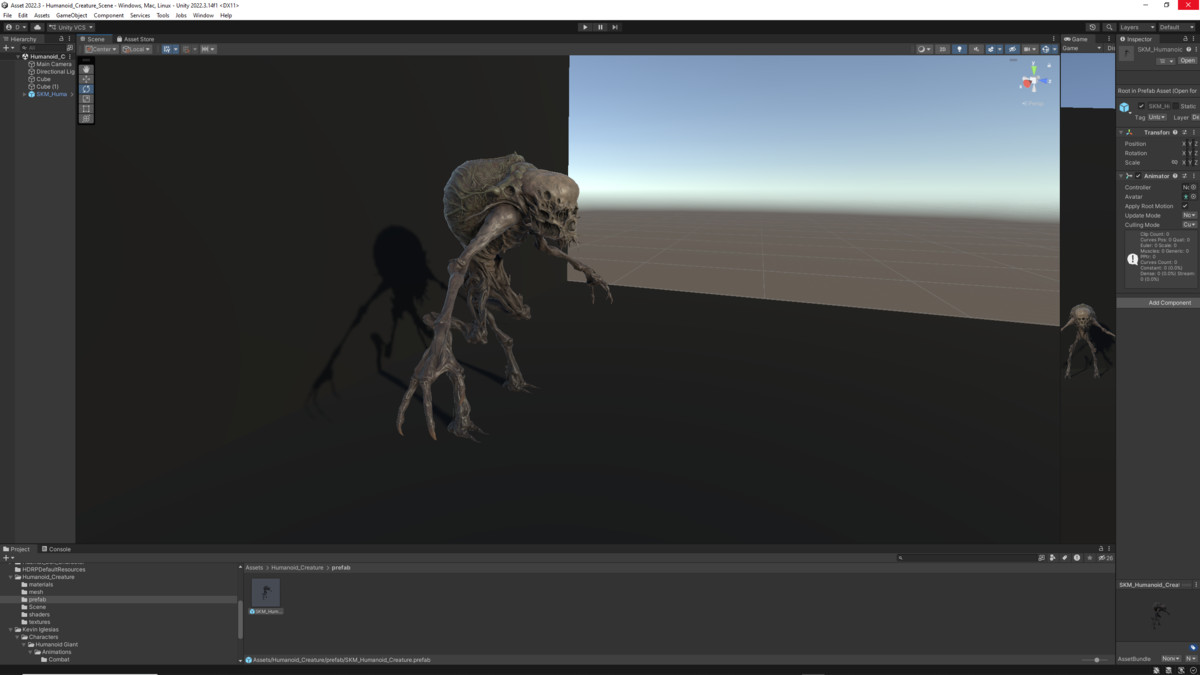The image size is (1200, 675).
Task: Select the Scale tool
Action: 86,99
